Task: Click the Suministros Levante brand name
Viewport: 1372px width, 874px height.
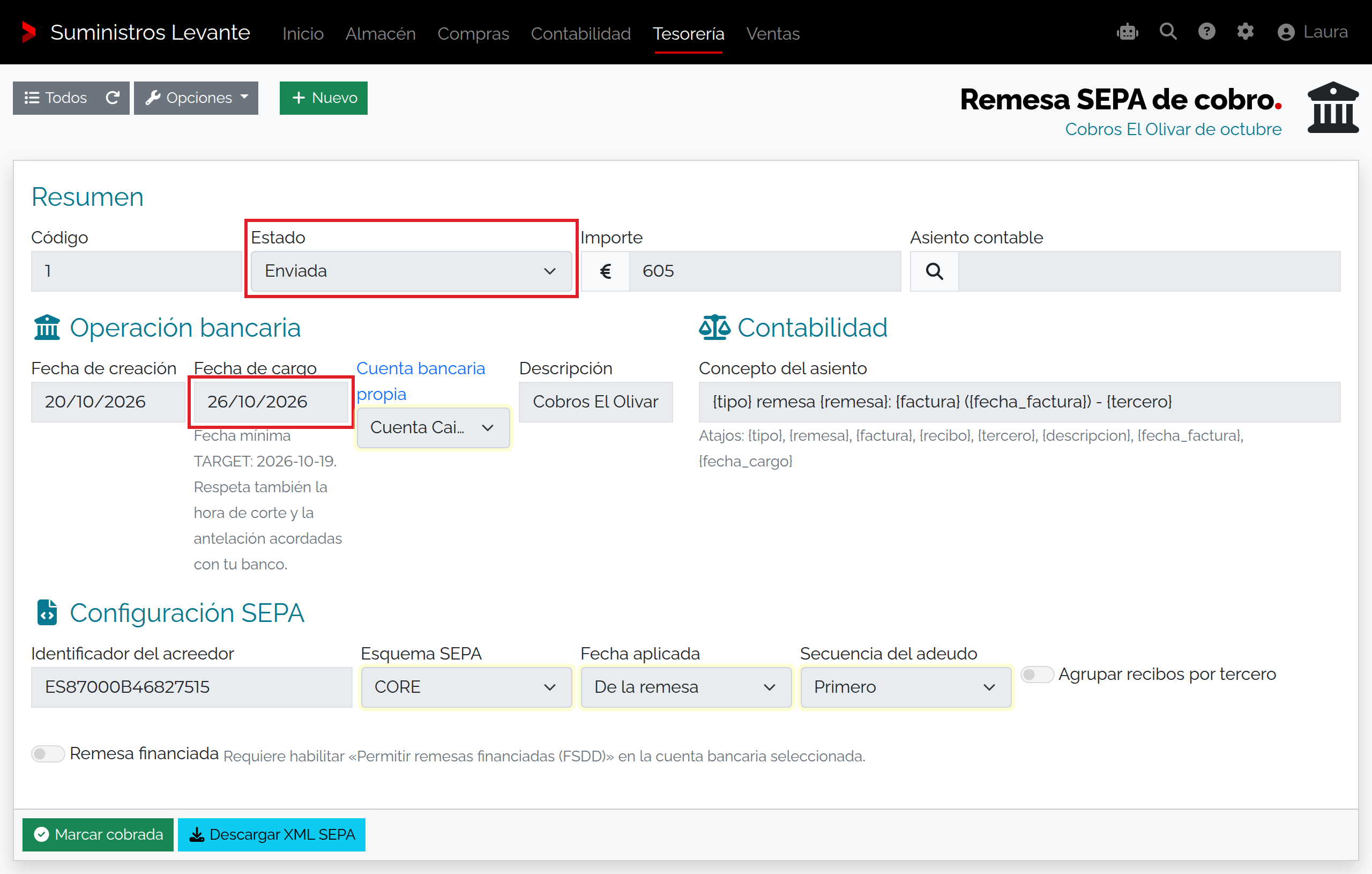Action: pos(151,33)
